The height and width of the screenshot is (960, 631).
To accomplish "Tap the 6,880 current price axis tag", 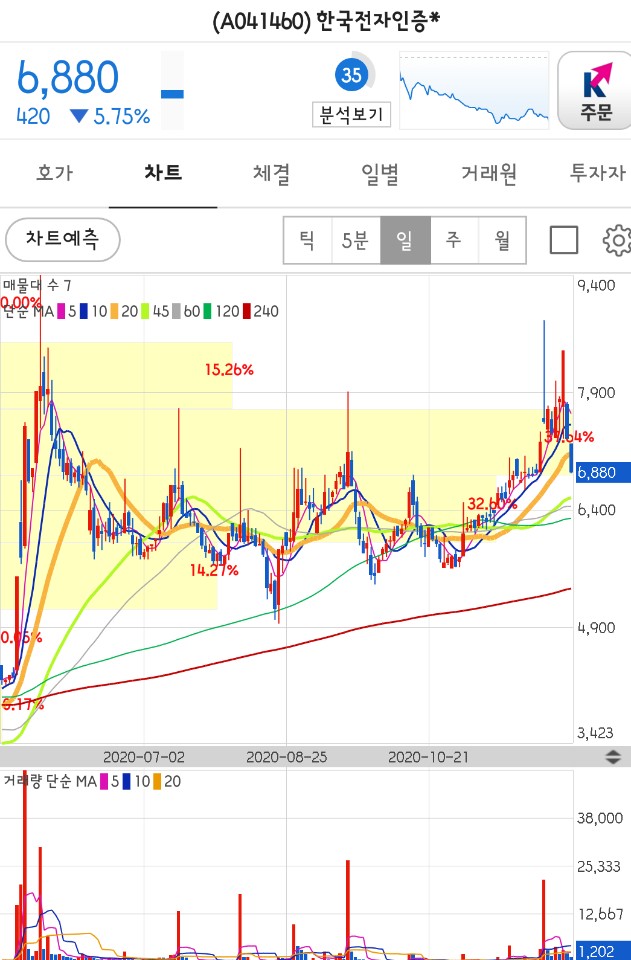I will click(603, 473).
